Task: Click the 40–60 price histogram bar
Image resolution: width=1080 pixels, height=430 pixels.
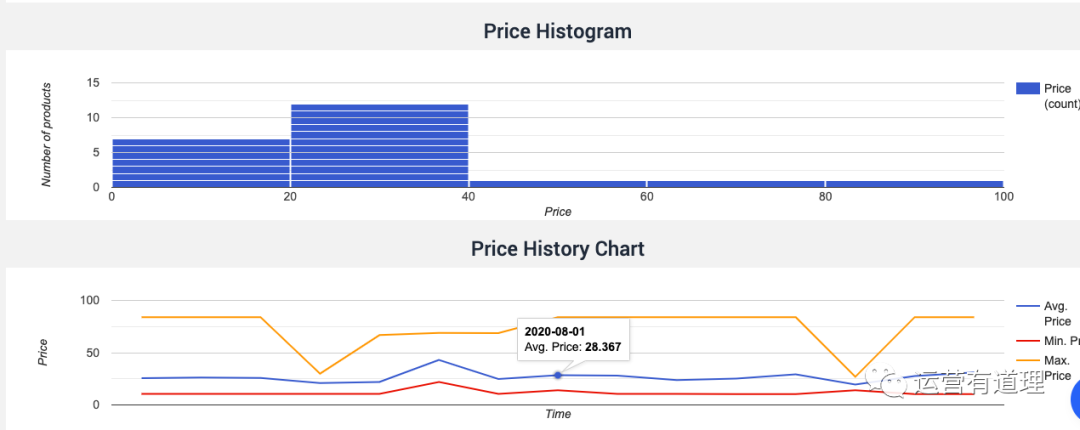Action: pos(557,184)
